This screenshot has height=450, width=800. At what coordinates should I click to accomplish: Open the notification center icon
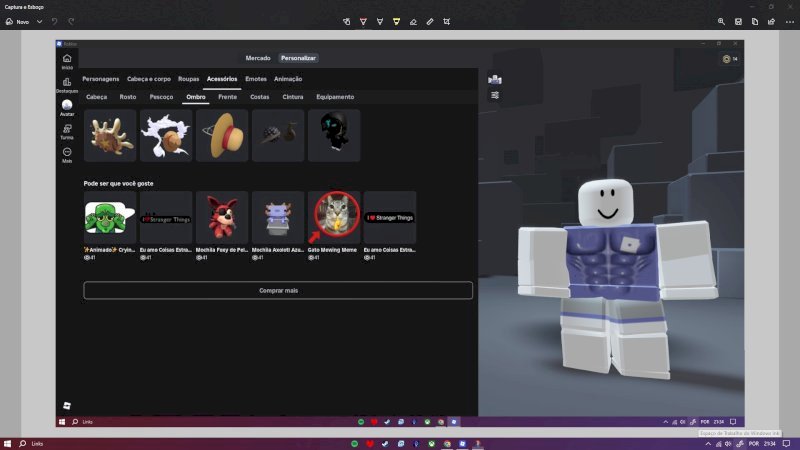pyautogui.click(x=787, y=444)
